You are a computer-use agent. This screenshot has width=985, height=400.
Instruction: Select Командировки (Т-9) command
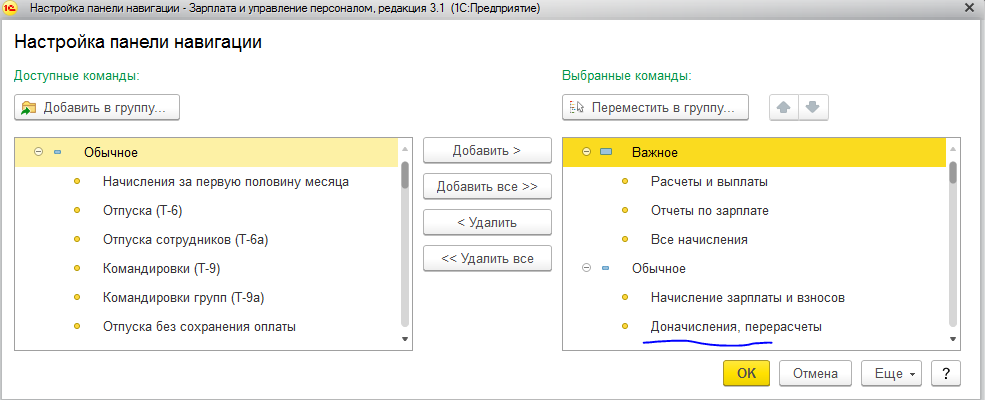161,269
